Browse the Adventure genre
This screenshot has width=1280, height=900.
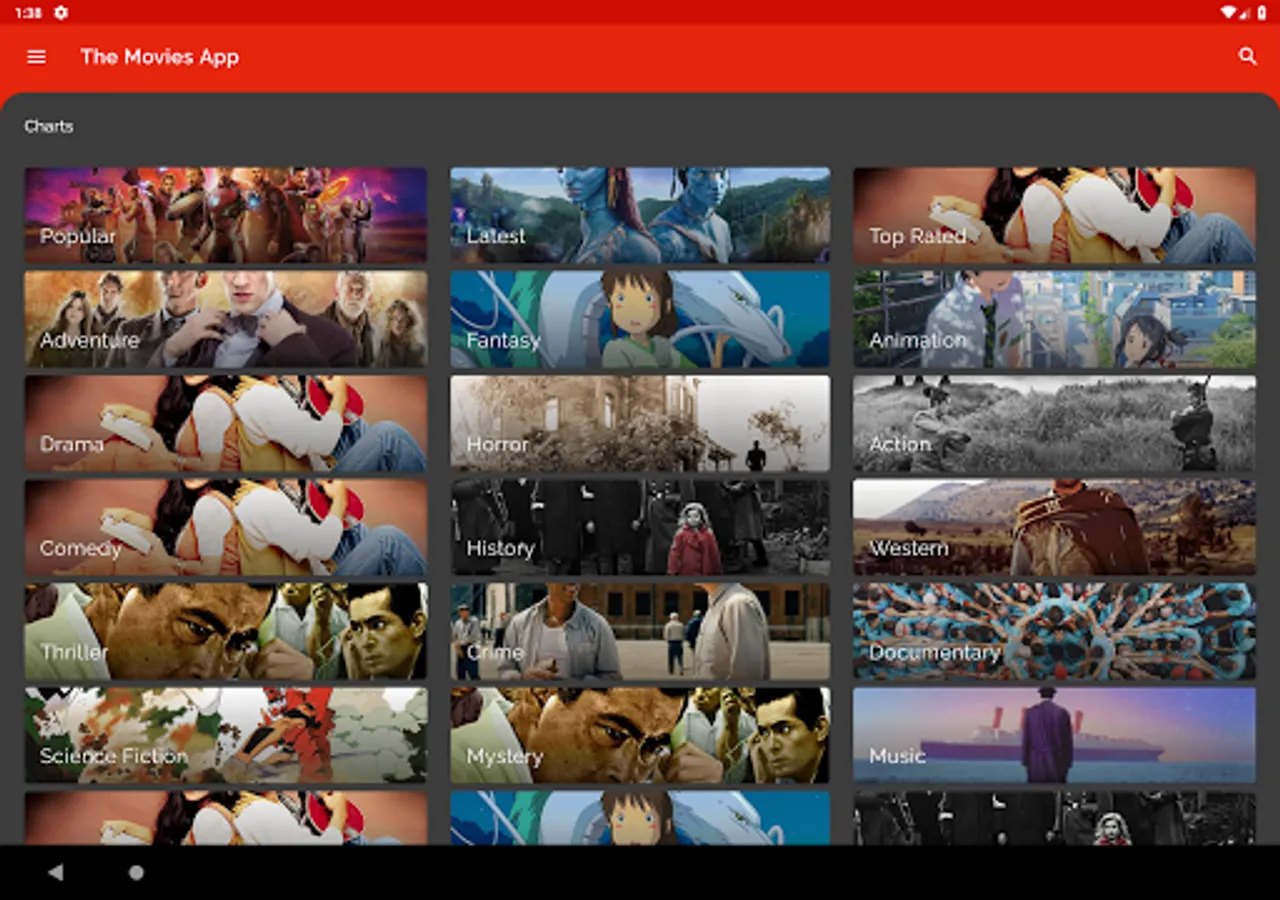point(226,318)
